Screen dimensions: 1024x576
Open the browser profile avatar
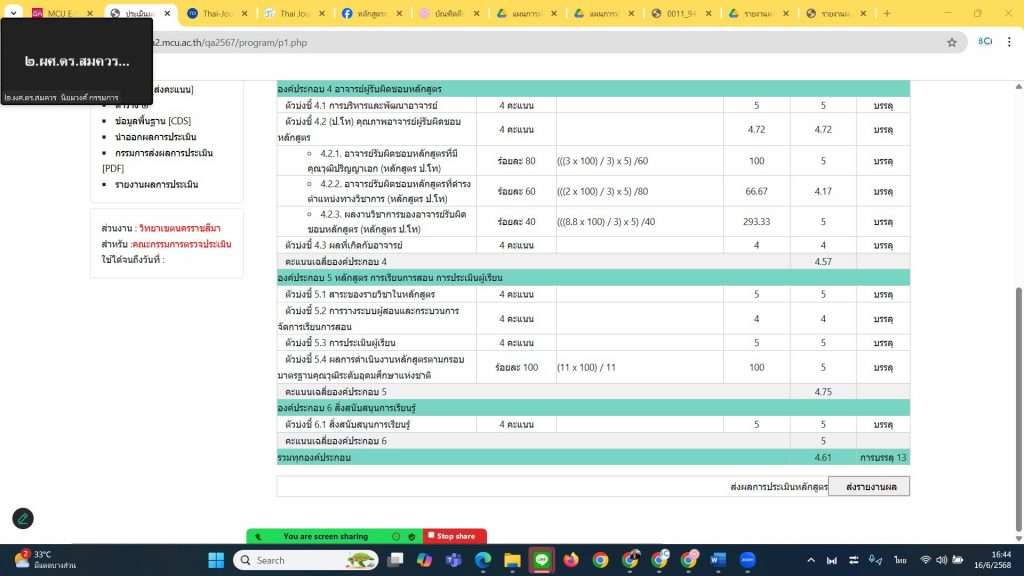pyautogui.click(x=985, y=42)
